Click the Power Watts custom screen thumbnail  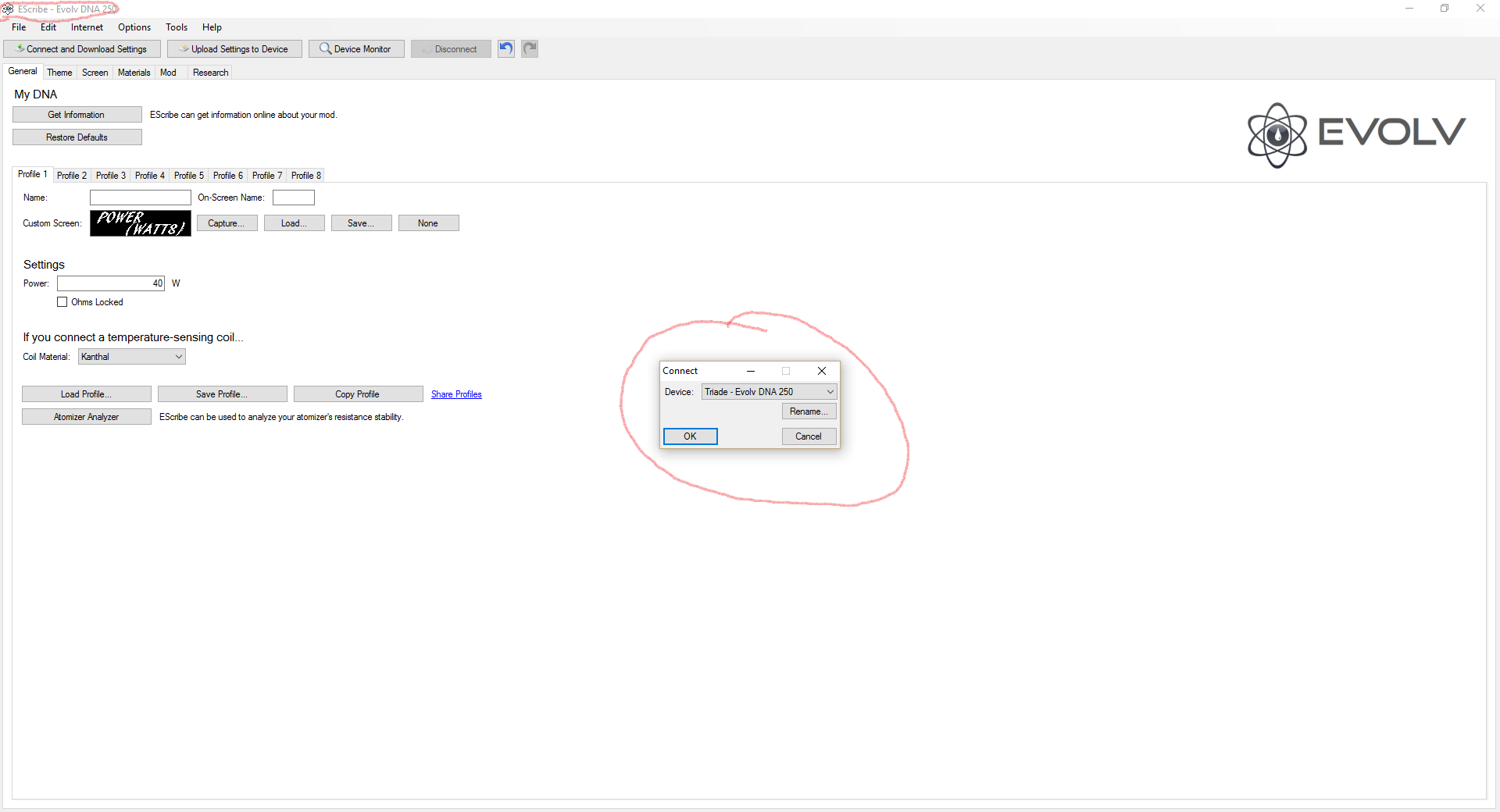(x=141, y=223)
